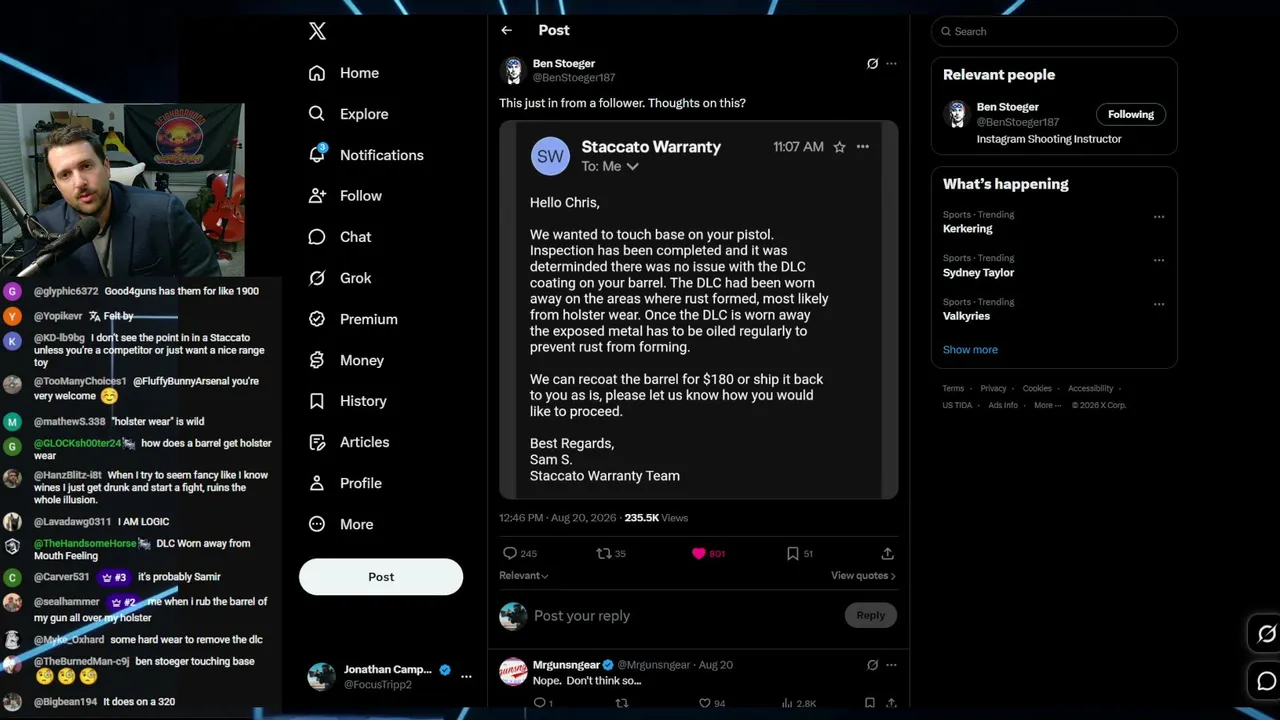1280x720 pixels.
Task: Open the Staccato Warranty email screenshot image
Action: coord(699,310)
